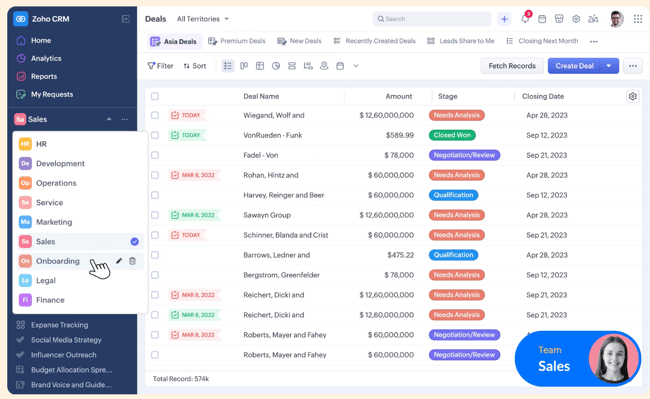Viewport: 650px width, 399px height.
Task: Open more options next to Create Deal
Action: (x=633, y=66)
